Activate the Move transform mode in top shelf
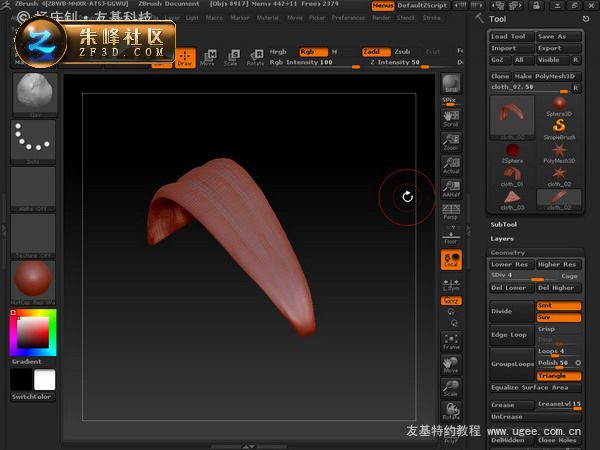600x450 pixels. coord(208,58)
